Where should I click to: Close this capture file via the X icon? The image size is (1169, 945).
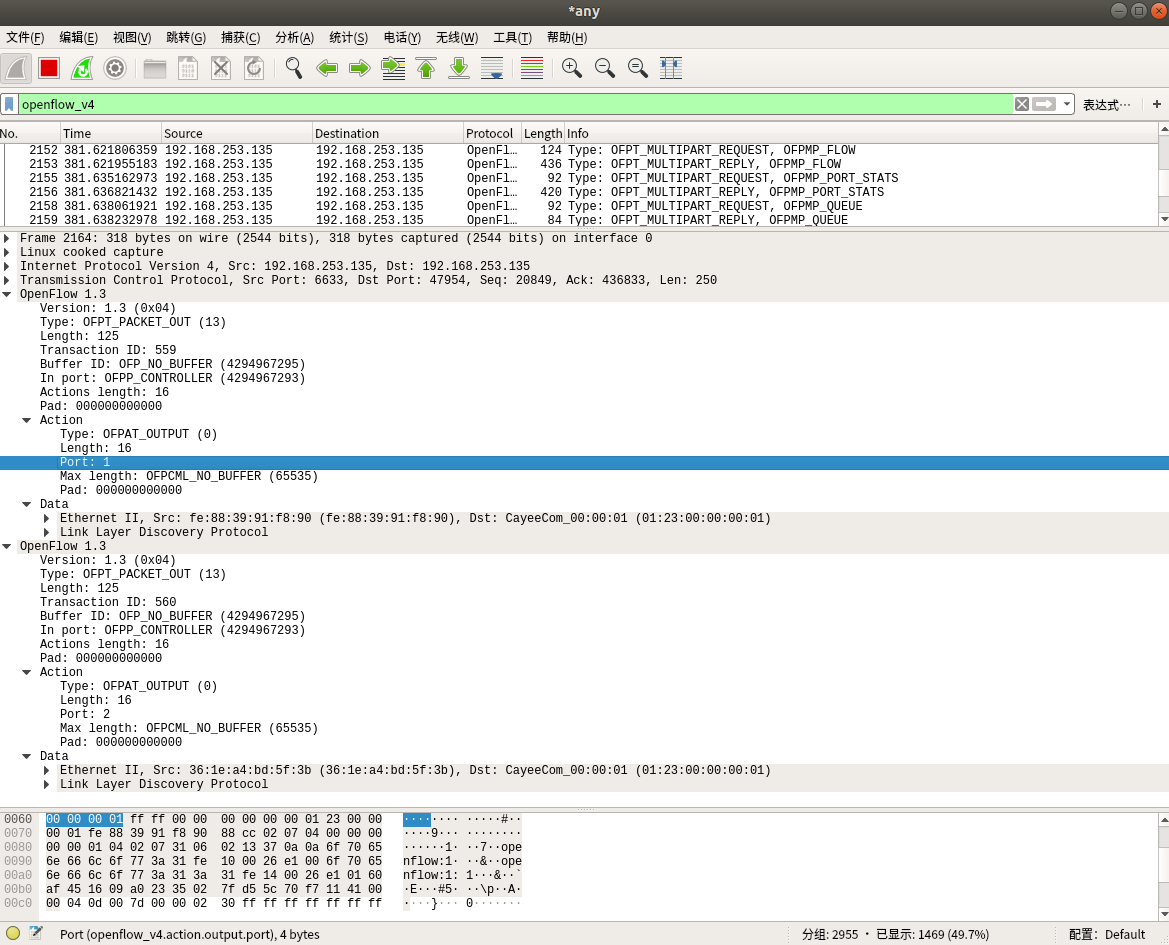click(221, 69)
